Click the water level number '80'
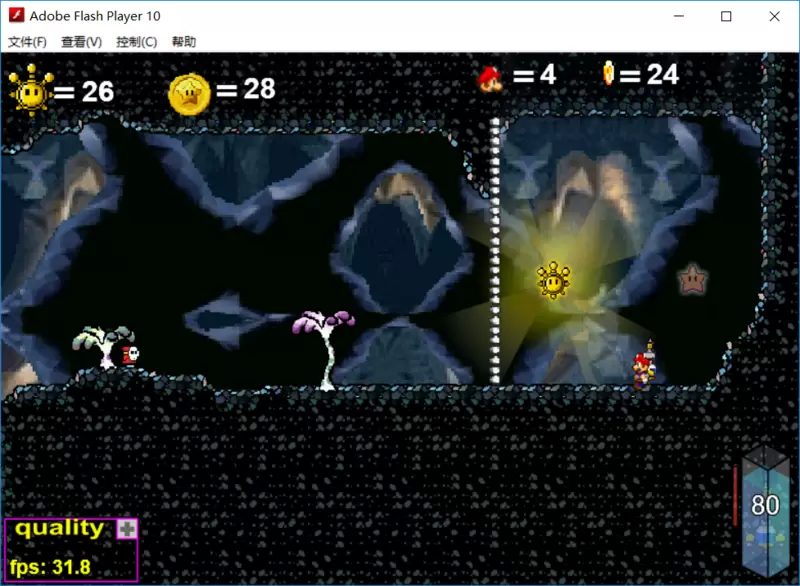Viewport: 800px width, 586px height. click(x=765, y=505)
